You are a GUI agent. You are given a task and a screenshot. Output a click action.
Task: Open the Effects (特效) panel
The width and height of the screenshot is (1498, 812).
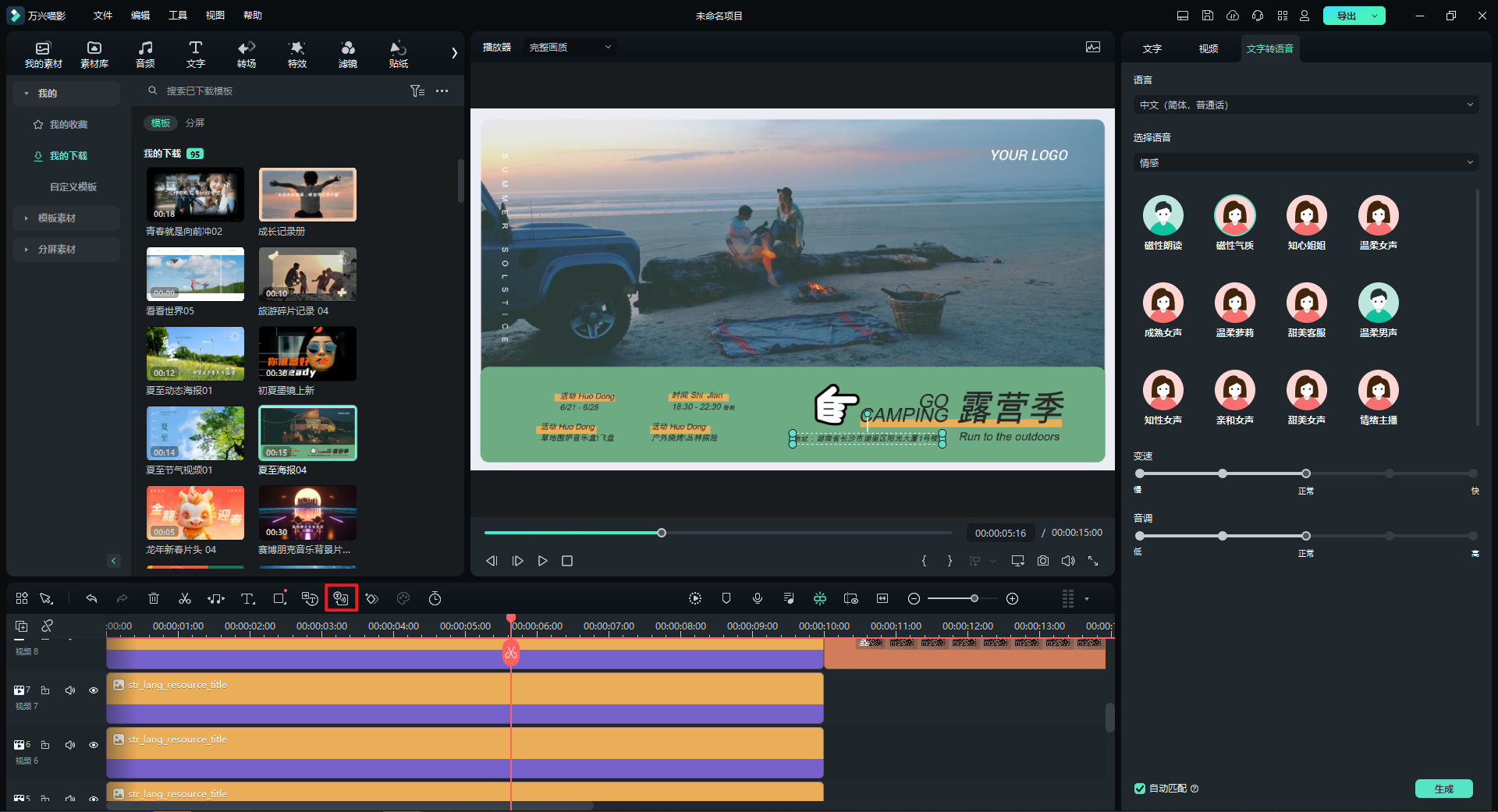tap(296, 54)
